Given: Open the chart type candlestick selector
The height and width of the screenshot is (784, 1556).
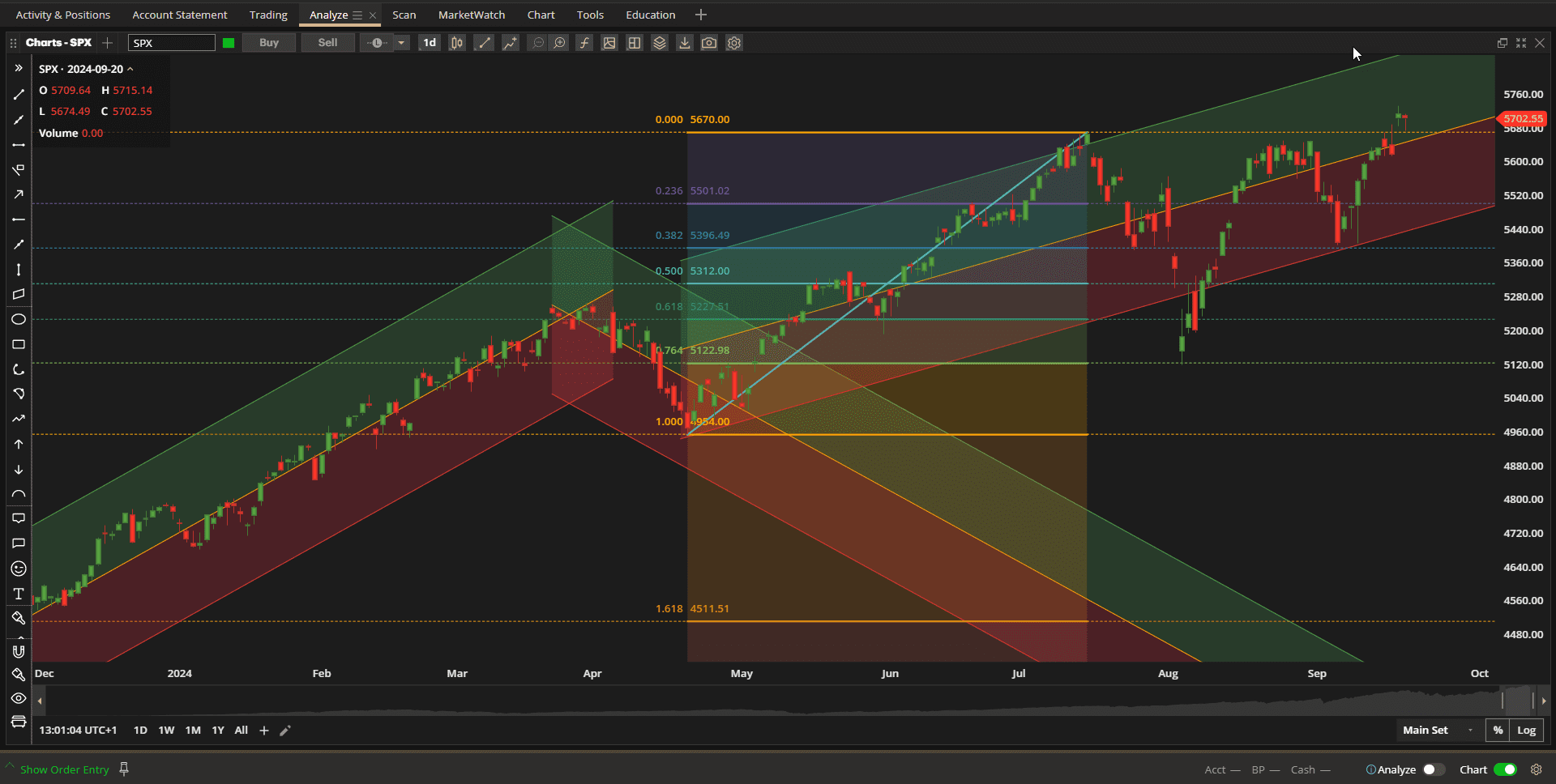Looking at the screenshot, I should click(x=457, y=43).
